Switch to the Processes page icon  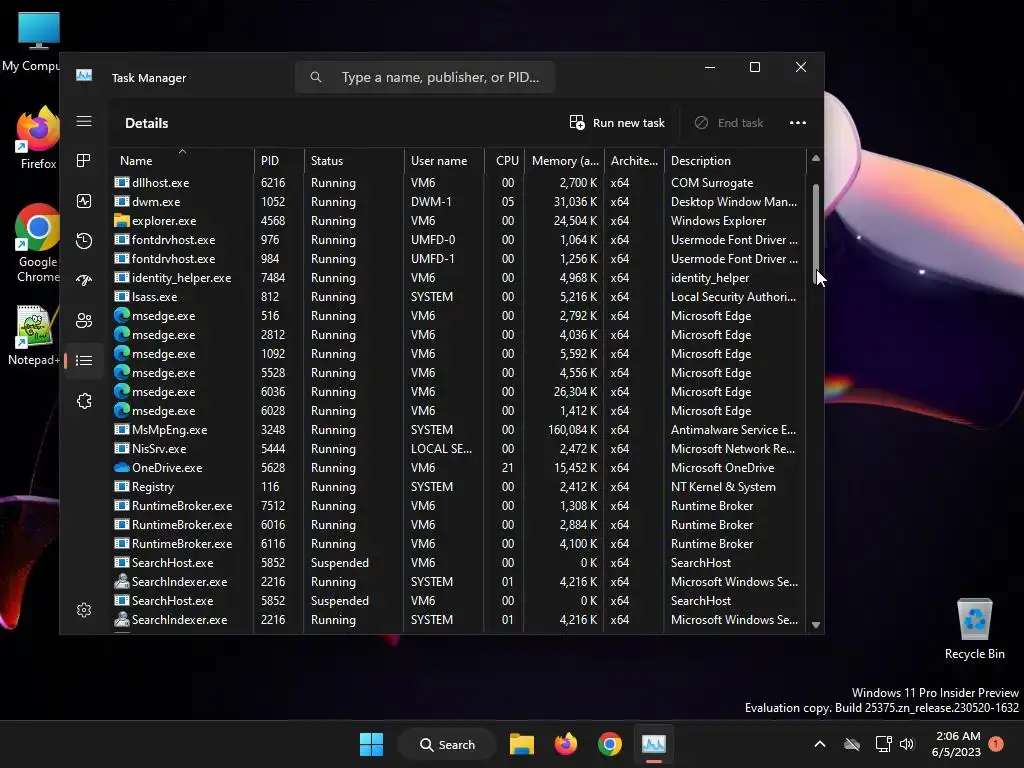[84, 161]
